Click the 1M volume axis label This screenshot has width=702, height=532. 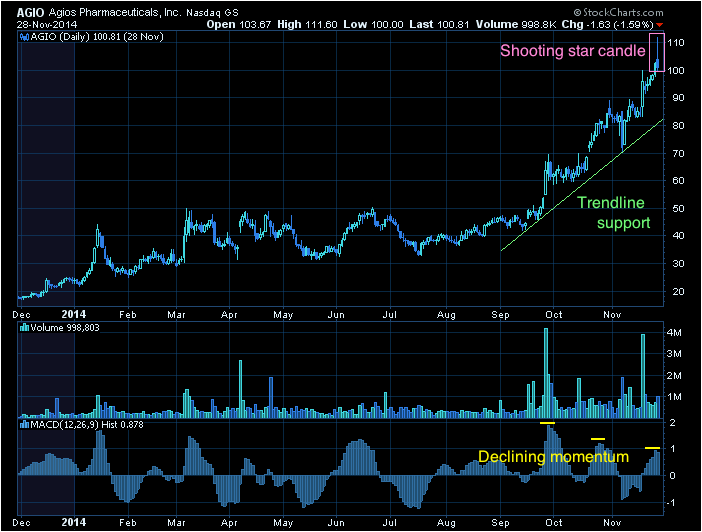point(674,397)
